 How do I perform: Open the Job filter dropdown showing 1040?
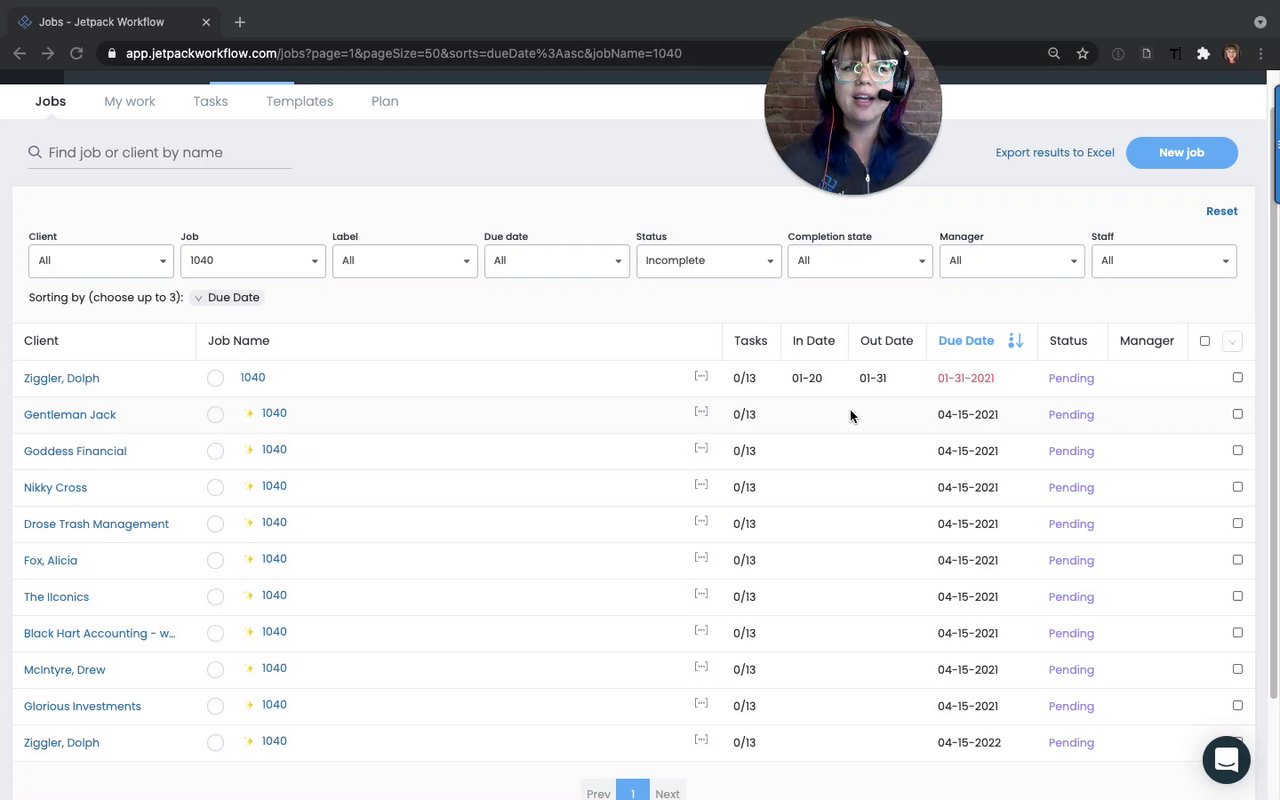point(253,261)
